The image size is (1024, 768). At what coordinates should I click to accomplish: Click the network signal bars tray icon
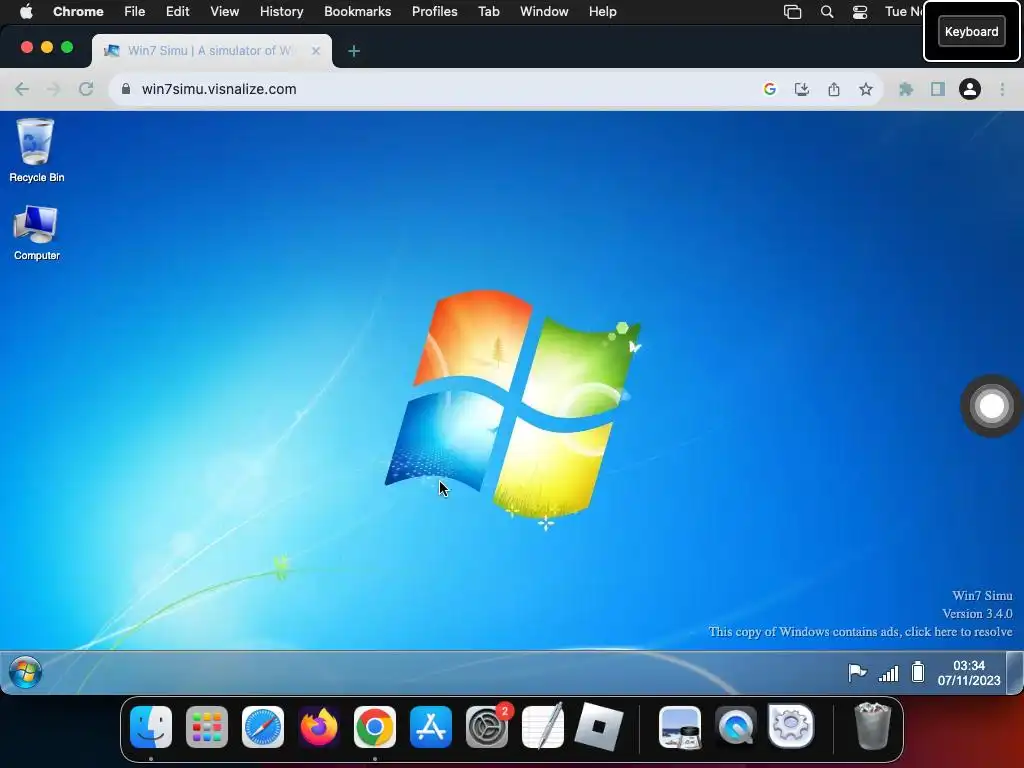pos(888,673)
